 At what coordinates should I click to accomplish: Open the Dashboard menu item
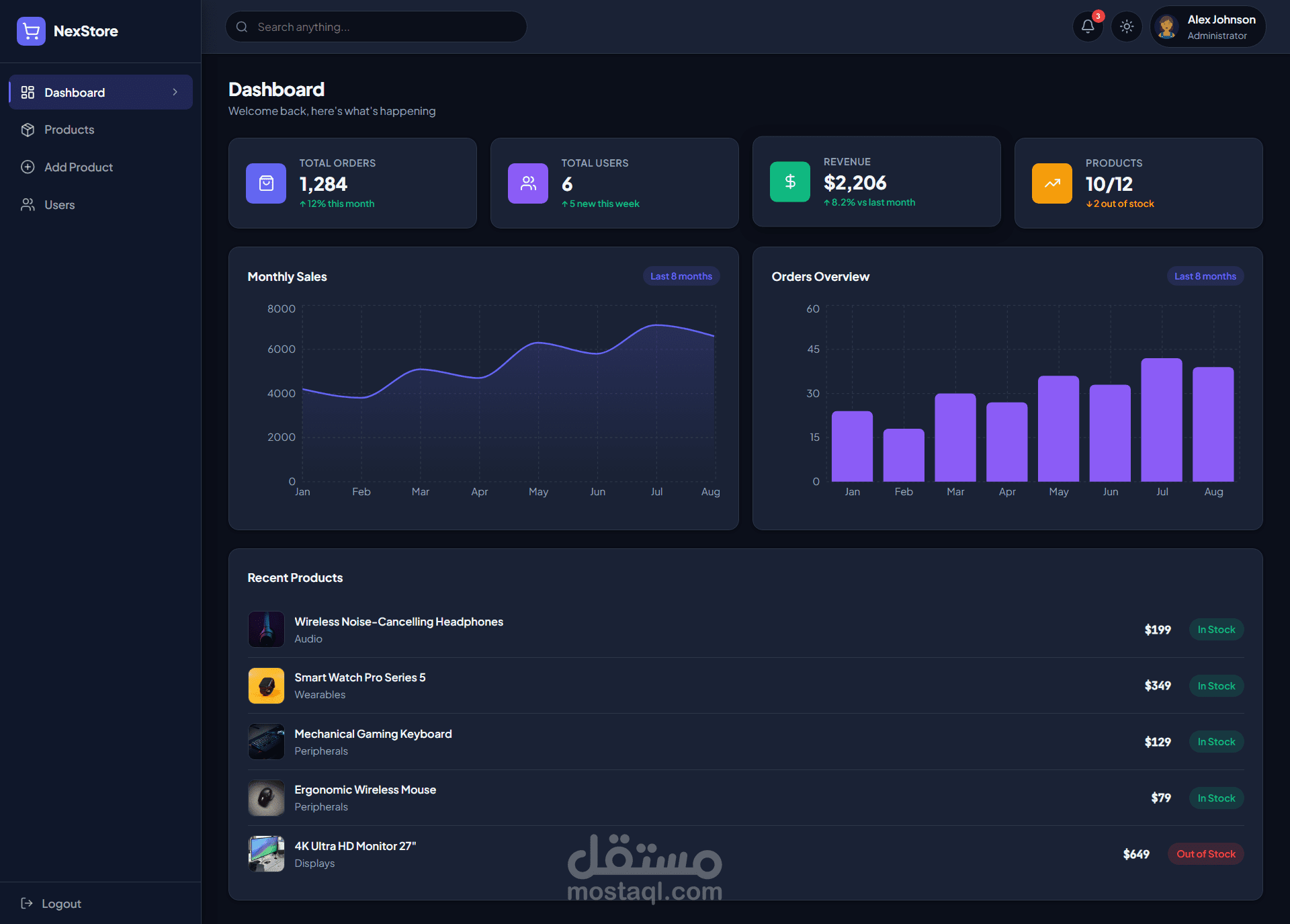pyautogui.click(x=101, y=92)
